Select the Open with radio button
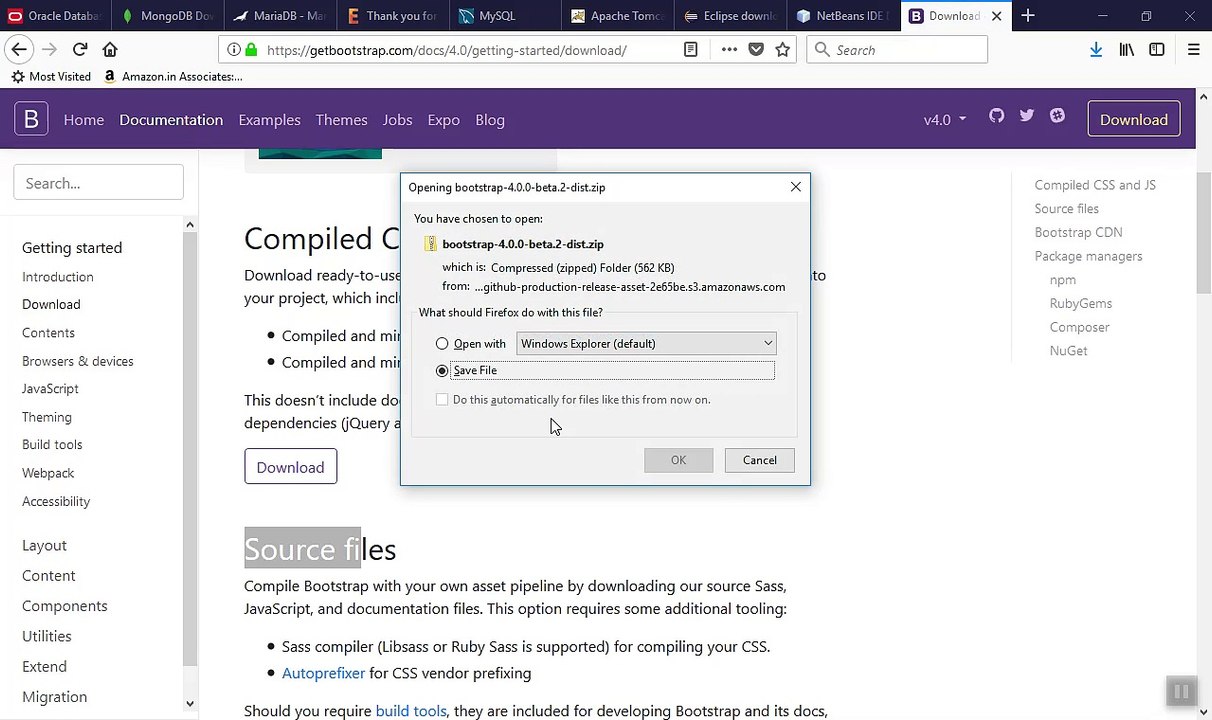 tap(442, 344)
